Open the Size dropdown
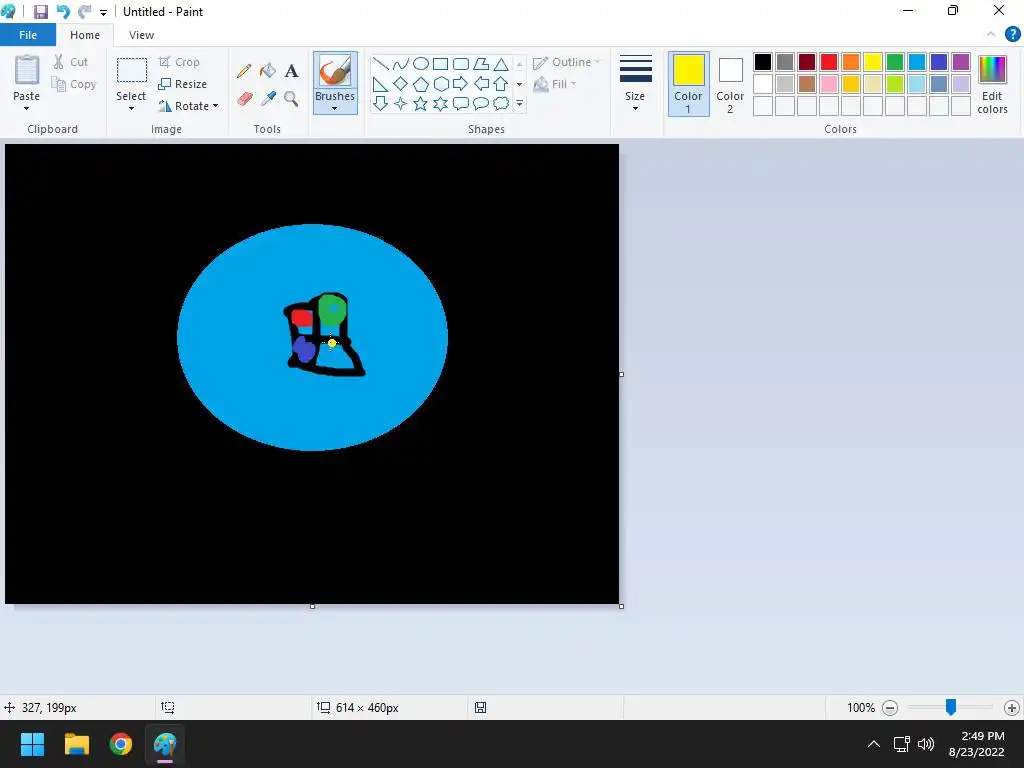Viewport: 1024px width, 768px height. pos(635,82)
